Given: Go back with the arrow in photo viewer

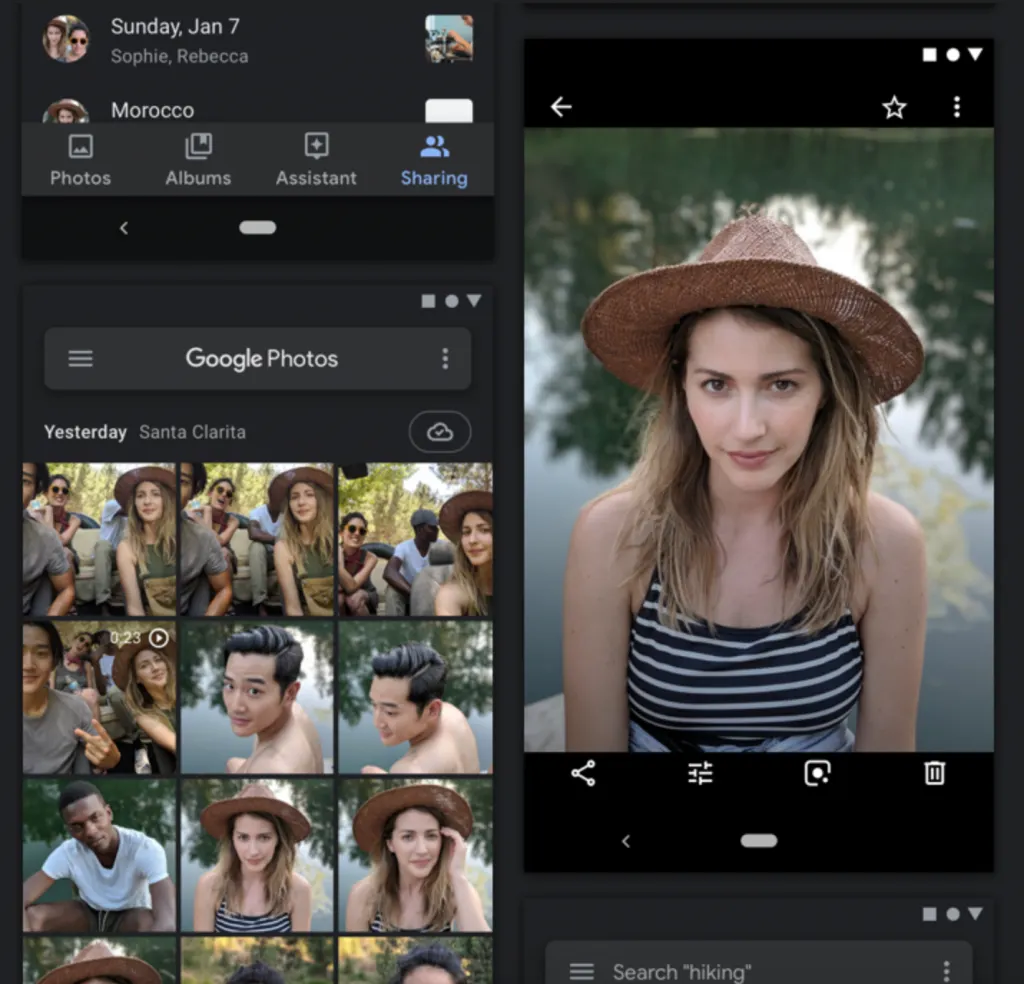Looking at the screenshot, I should 561,107.
